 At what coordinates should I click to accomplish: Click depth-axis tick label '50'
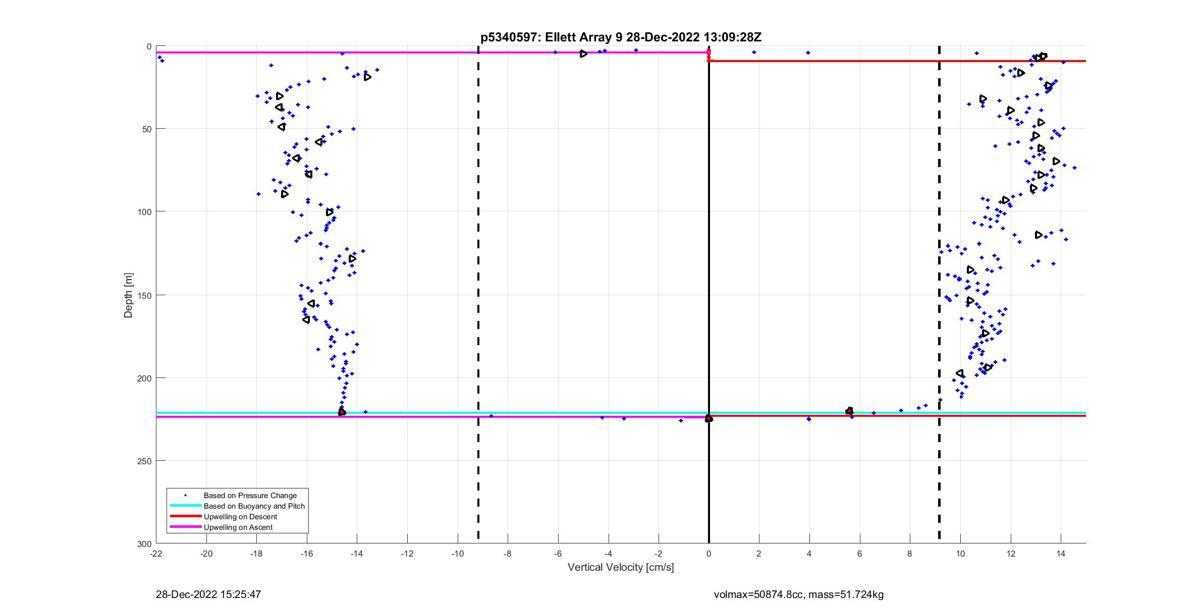point(147,129)
